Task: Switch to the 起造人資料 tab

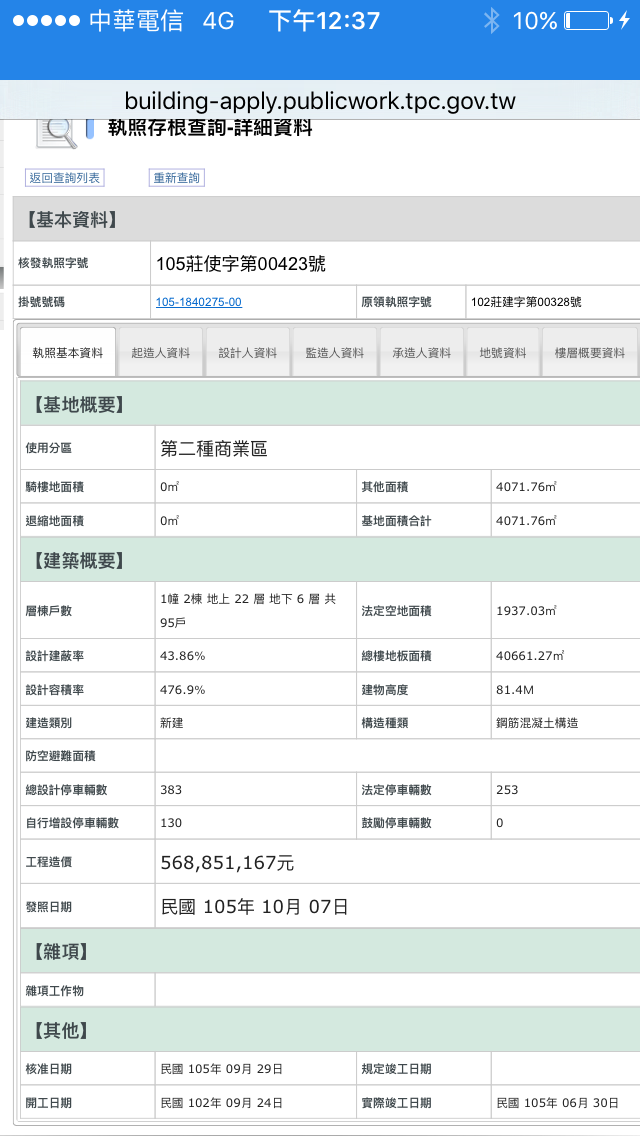Action: click(161, 353)
